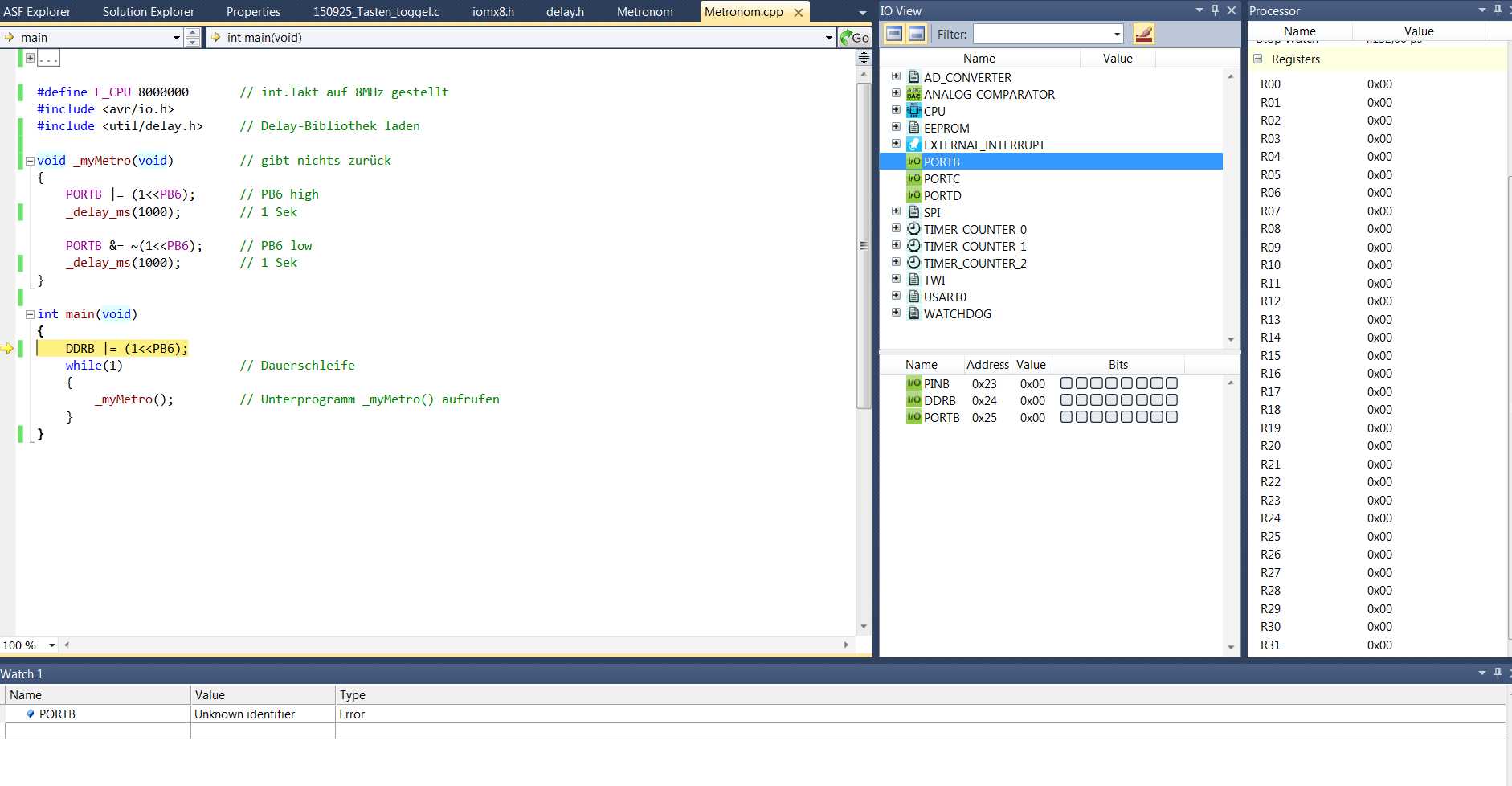The image size is (1512, 786).
Task: Open the iomx8.h tab
Action: pos(493,11)
